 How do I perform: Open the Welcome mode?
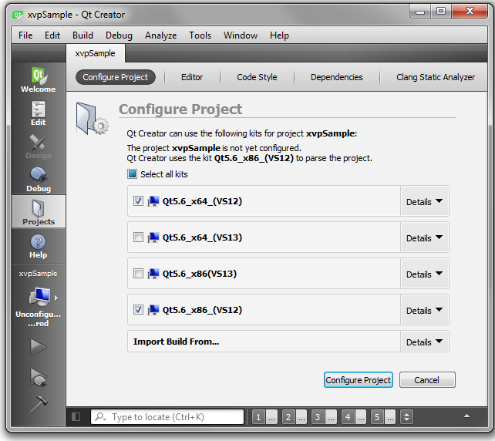point(38,80)
